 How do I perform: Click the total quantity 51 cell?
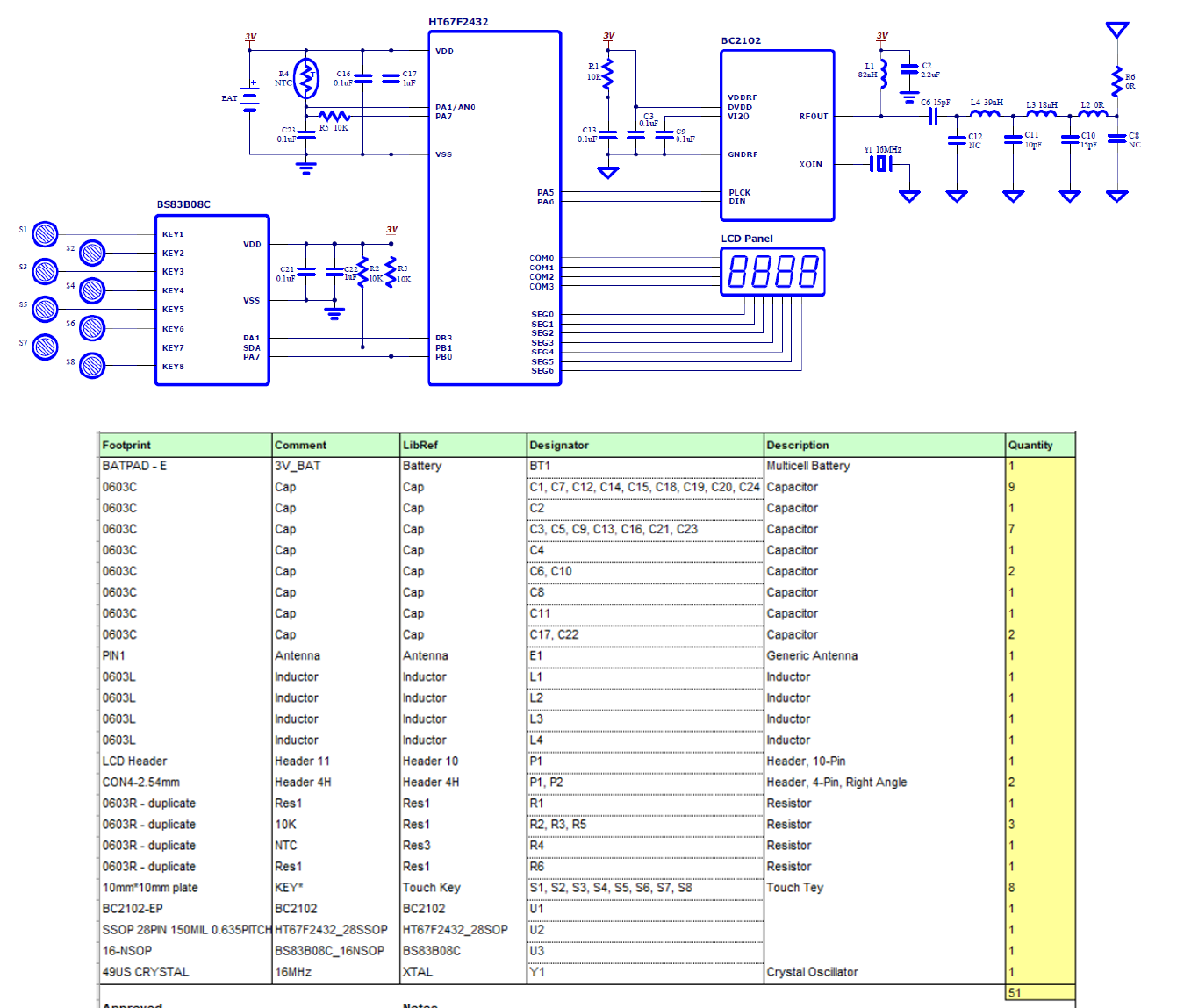[1041, 992]
